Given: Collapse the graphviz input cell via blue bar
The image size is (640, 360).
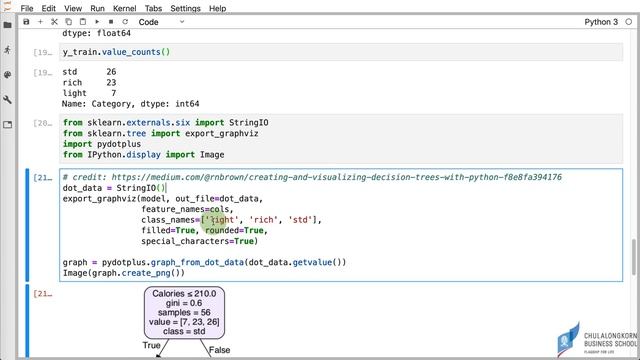Looking at the screenshot, I should tap(27, 225).
